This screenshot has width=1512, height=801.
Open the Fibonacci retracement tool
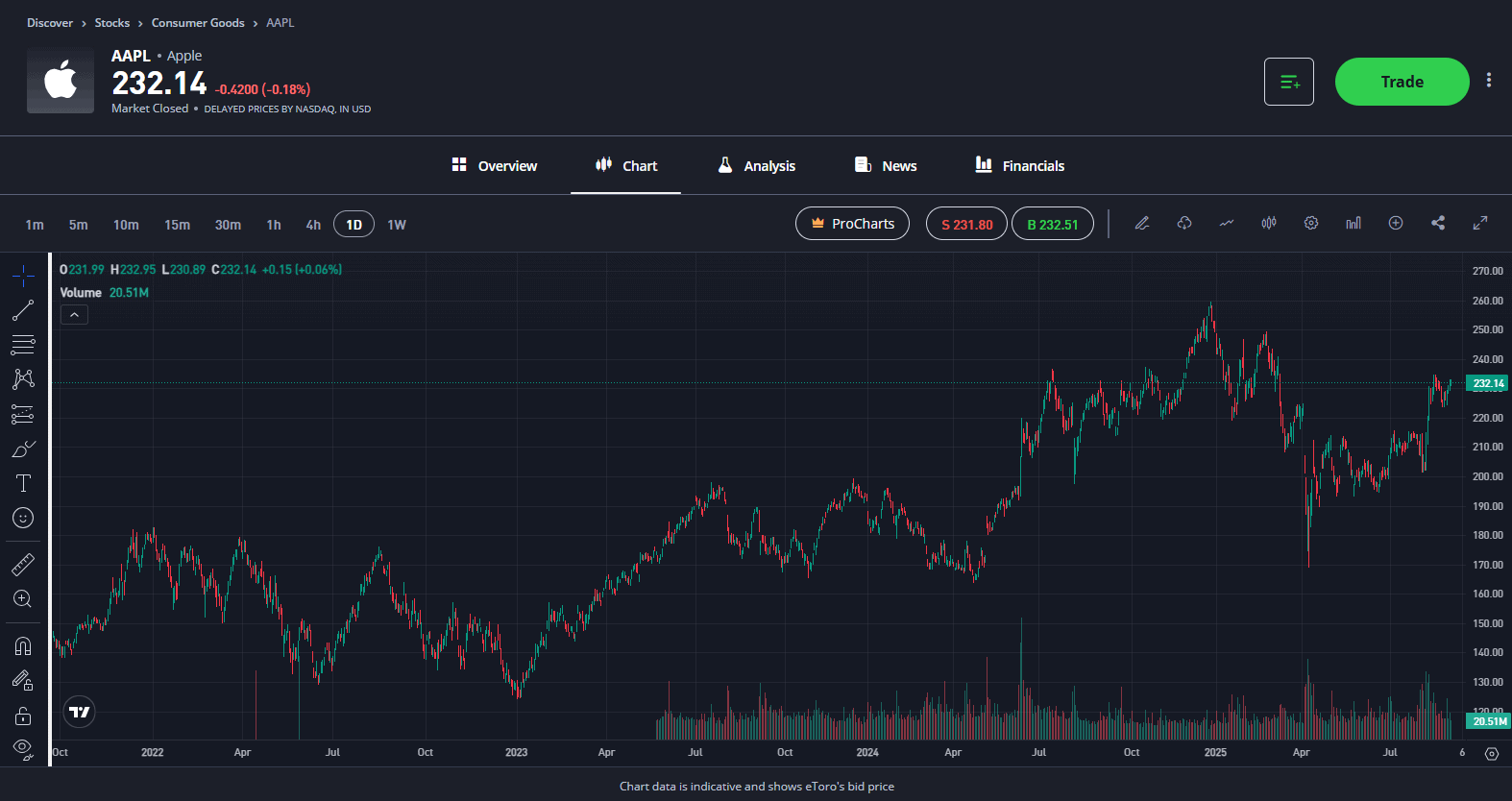(x=23, y=345)
